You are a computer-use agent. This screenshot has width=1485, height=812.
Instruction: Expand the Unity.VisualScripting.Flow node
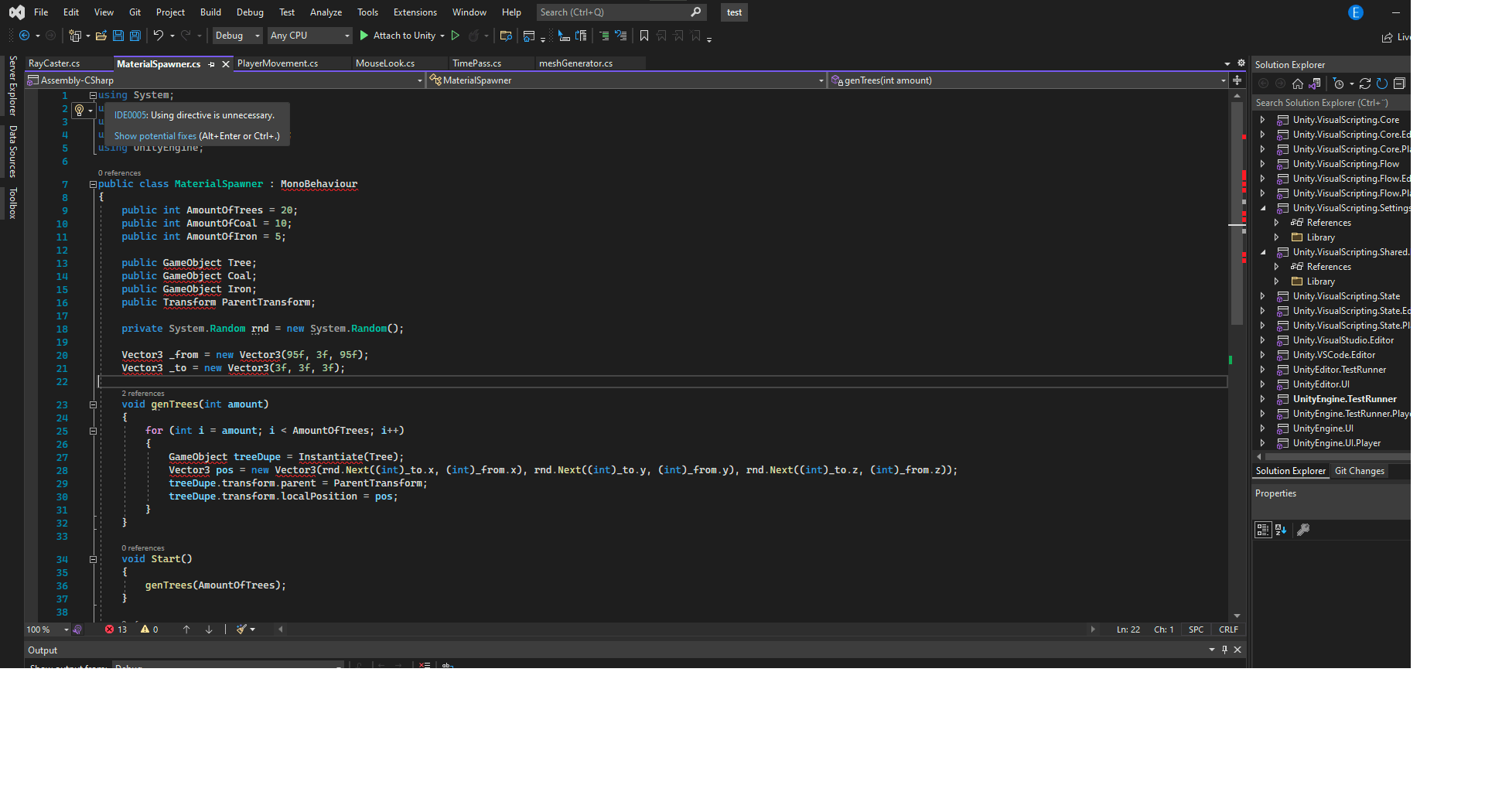[1264, 163]
